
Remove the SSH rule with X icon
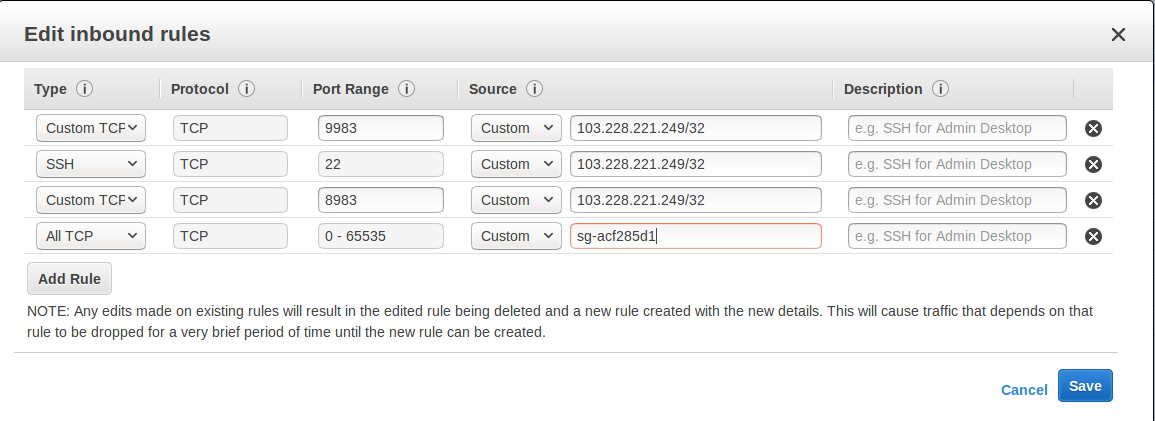click(1093, 164)
